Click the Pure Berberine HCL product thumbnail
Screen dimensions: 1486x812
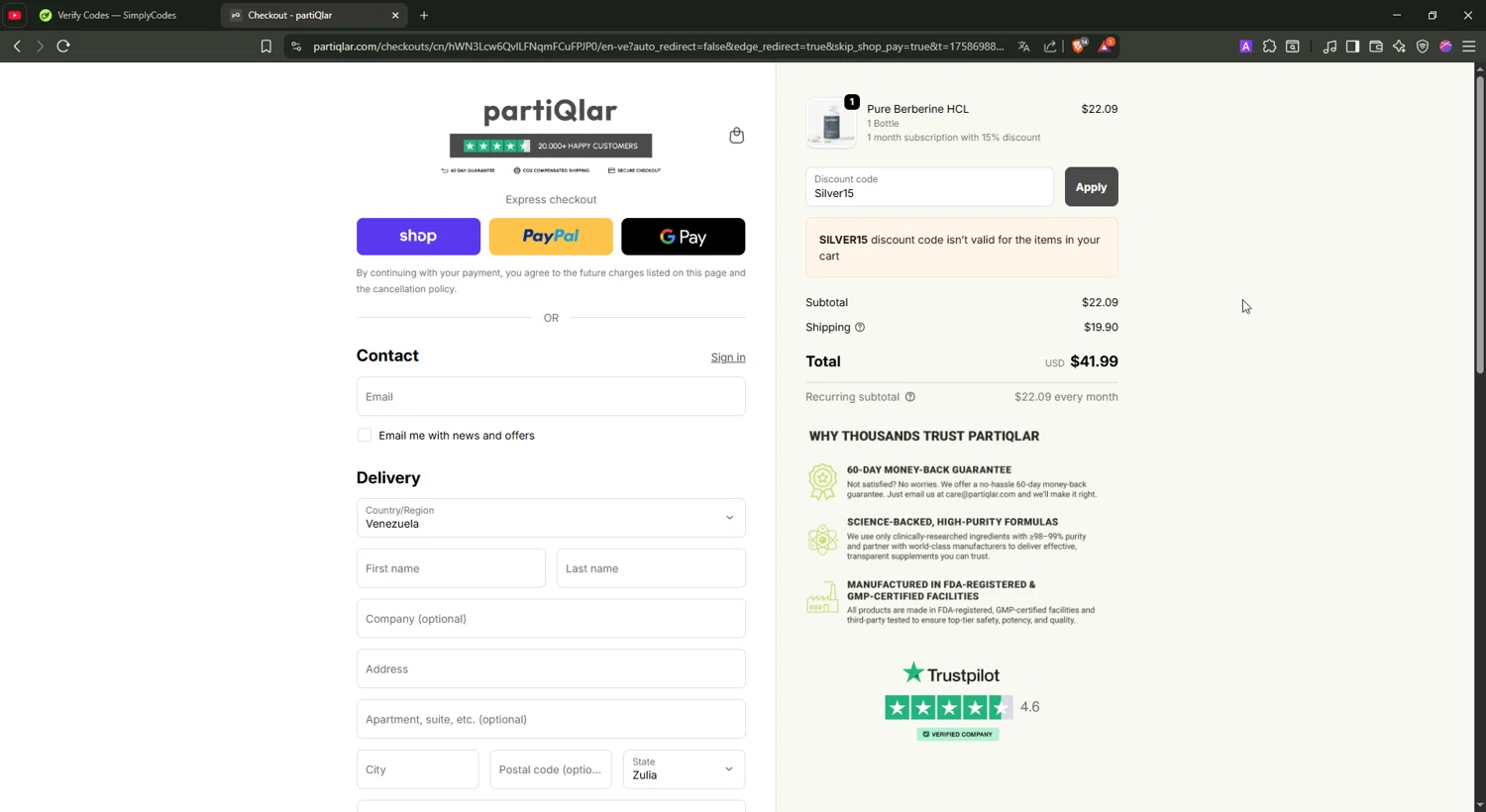(x=831, y=123)
